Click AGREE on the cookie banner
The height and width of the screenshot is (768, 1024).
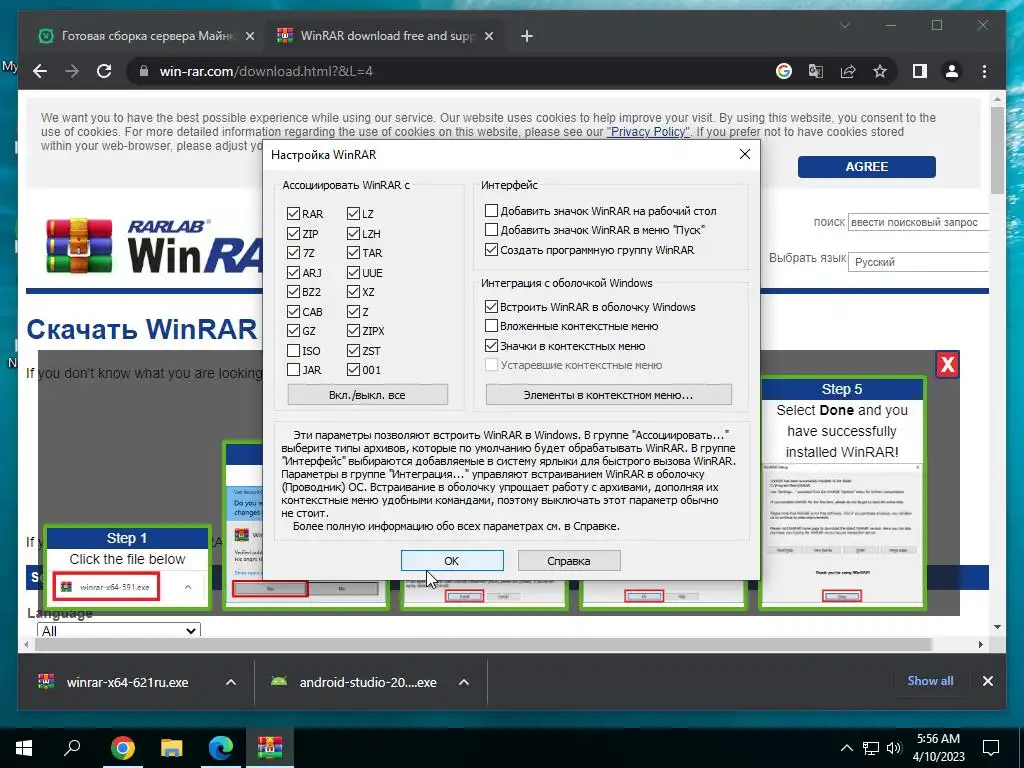coord(867,167)
